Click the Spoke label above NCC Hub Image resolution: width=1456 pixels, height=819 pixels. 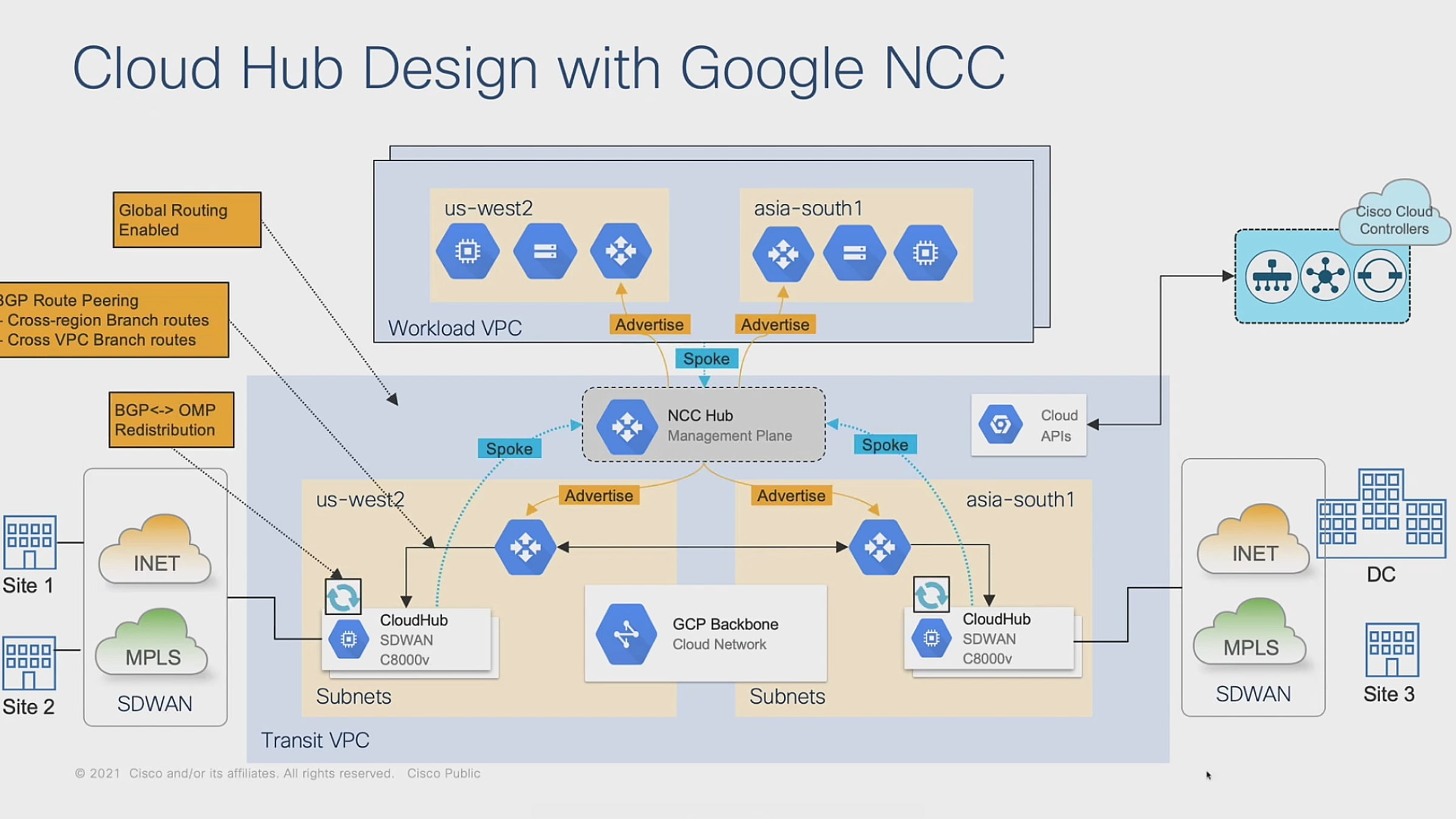pyautogui.click(x=706, y=359)
